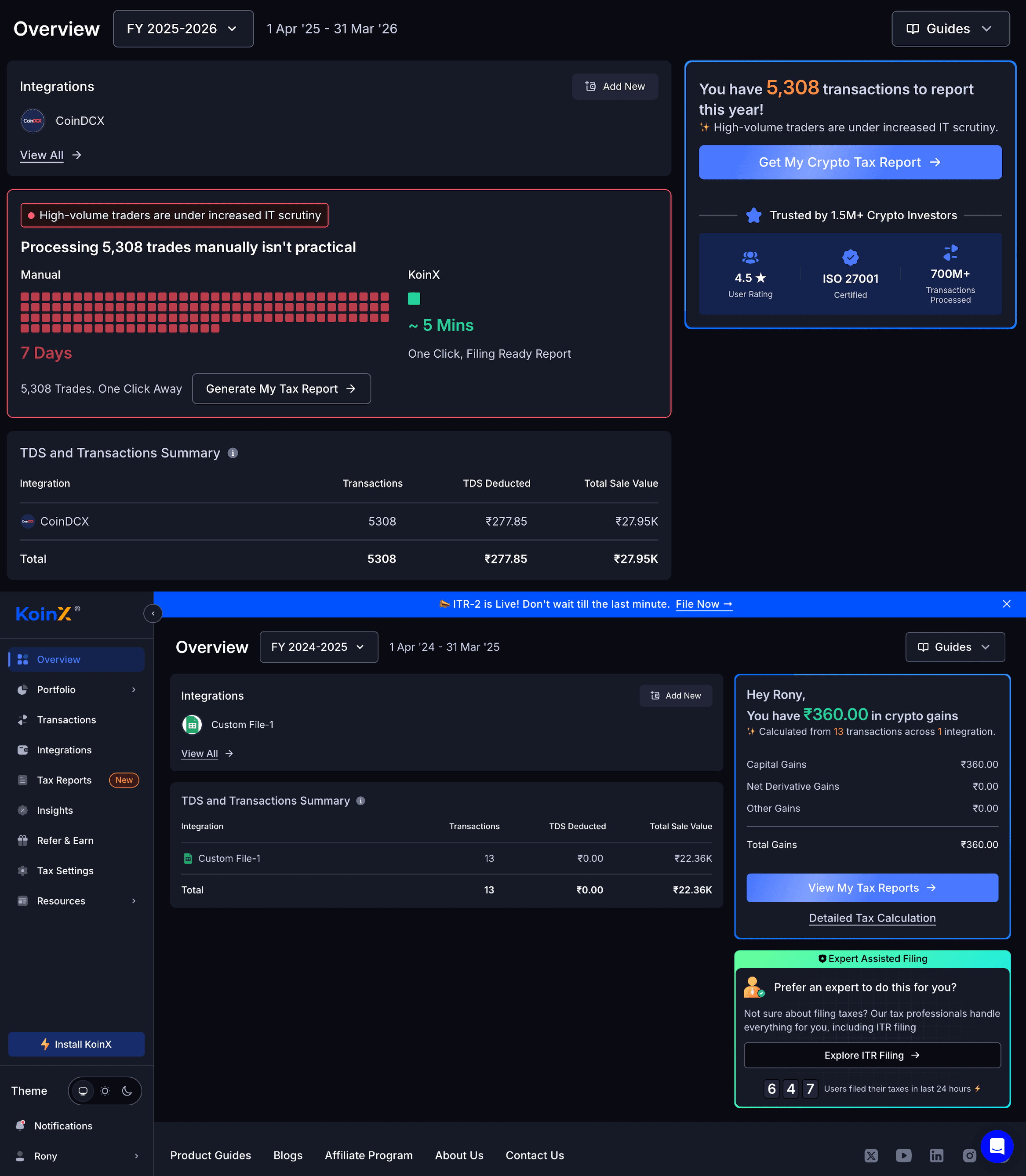Click the View My Tax Reports button
1026x1176 pixels.
[872, 888]
